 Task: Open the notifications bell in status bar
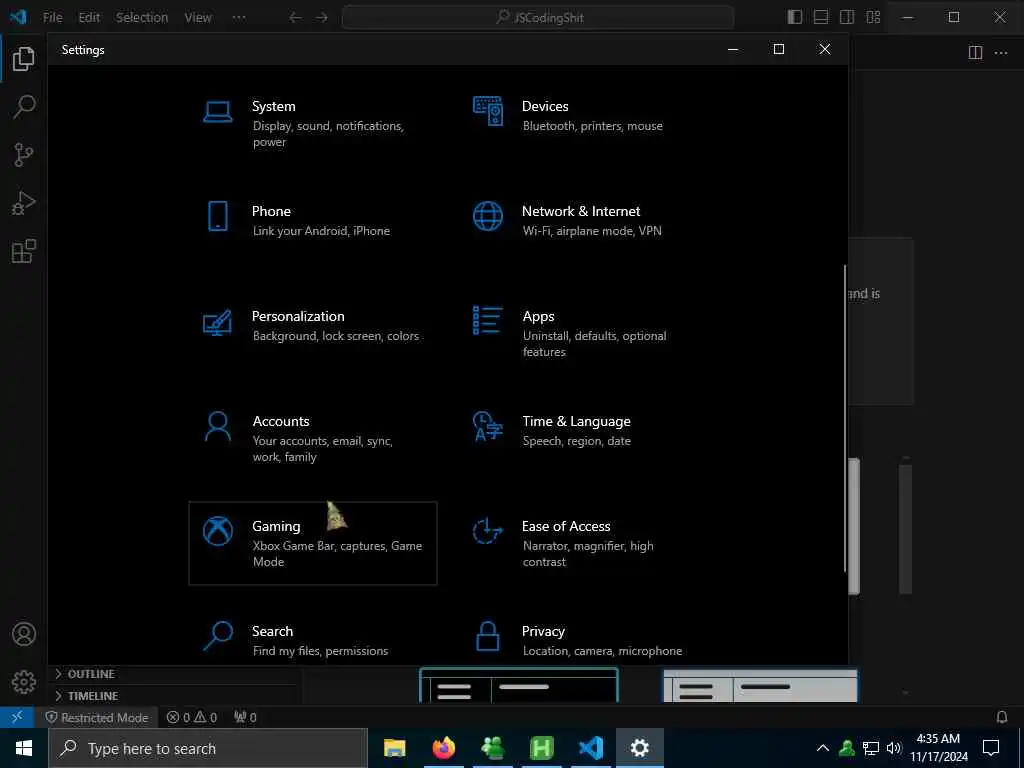pyautogui.click(x=1002, y=717)
